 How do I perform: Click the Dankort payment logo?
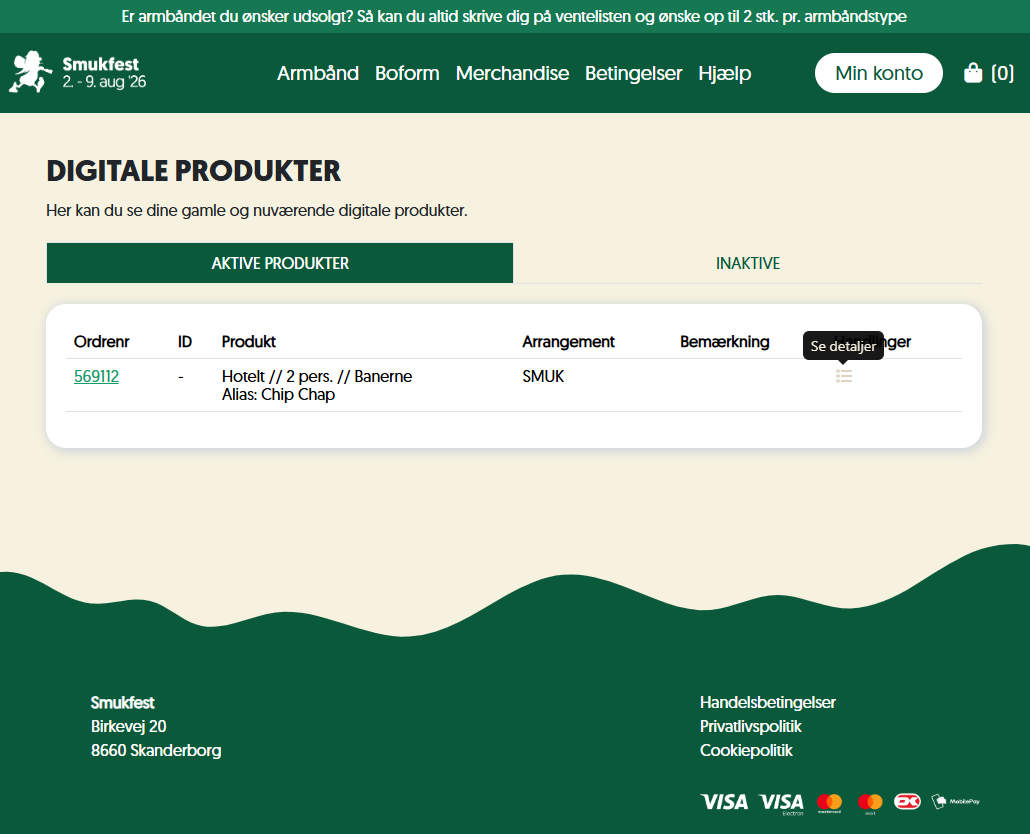coord(907,801)
